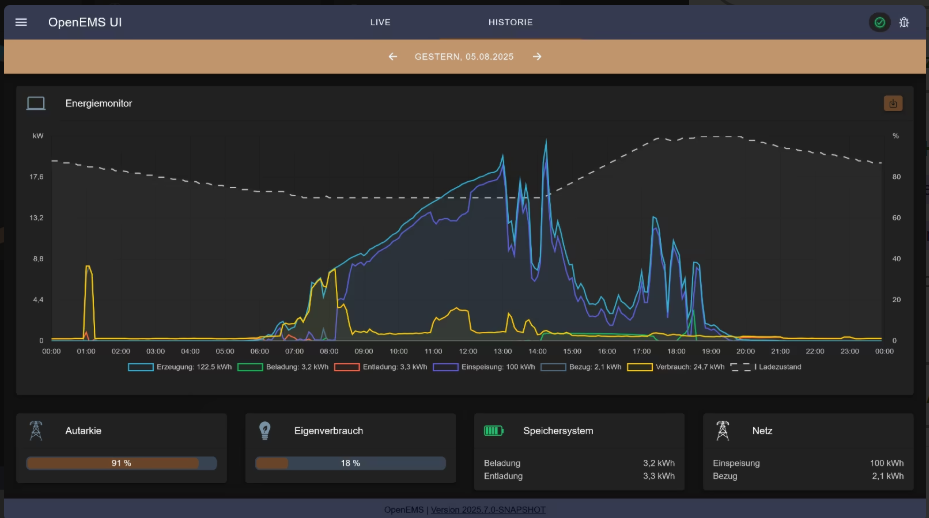929x518 pixels.
Task: Click the Eigenverbrauch 18 % progress bar
Action: point(350,463)
